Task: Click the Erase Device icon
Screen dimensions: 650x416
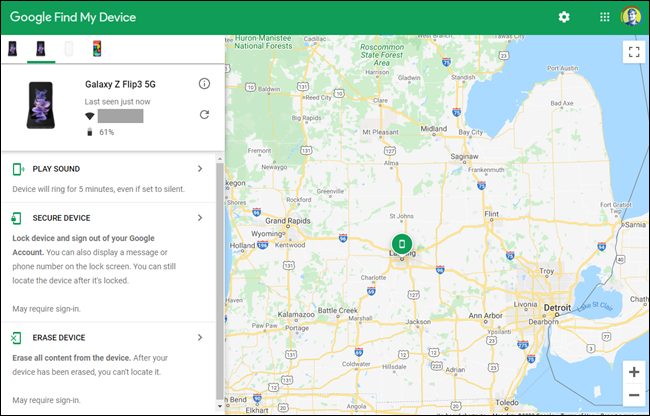Action: [18, 339]
